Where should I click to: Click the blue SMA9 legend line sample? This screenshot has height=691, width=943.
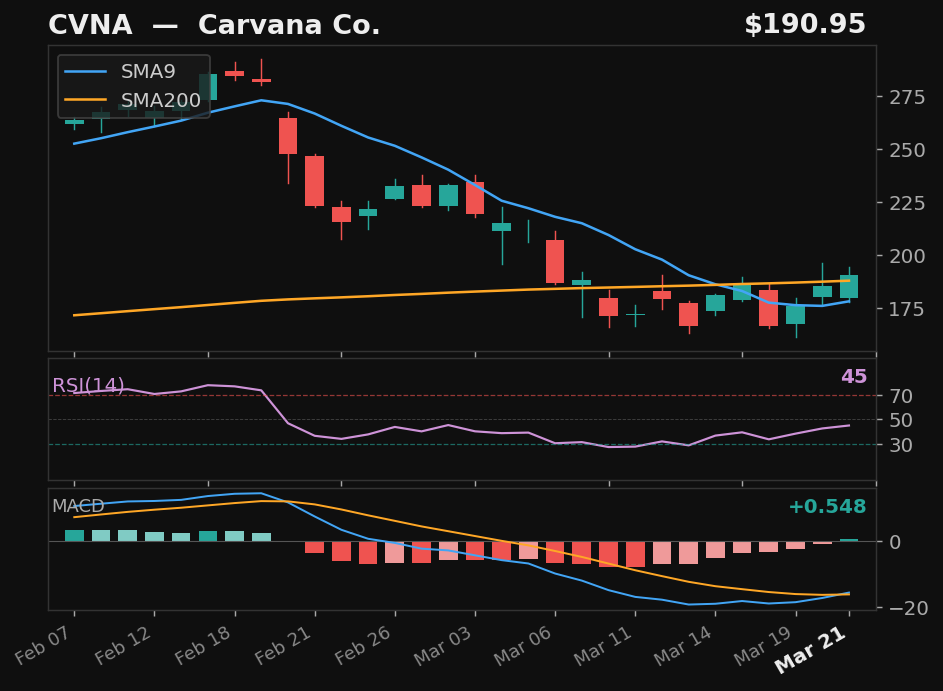coord(85,72)
